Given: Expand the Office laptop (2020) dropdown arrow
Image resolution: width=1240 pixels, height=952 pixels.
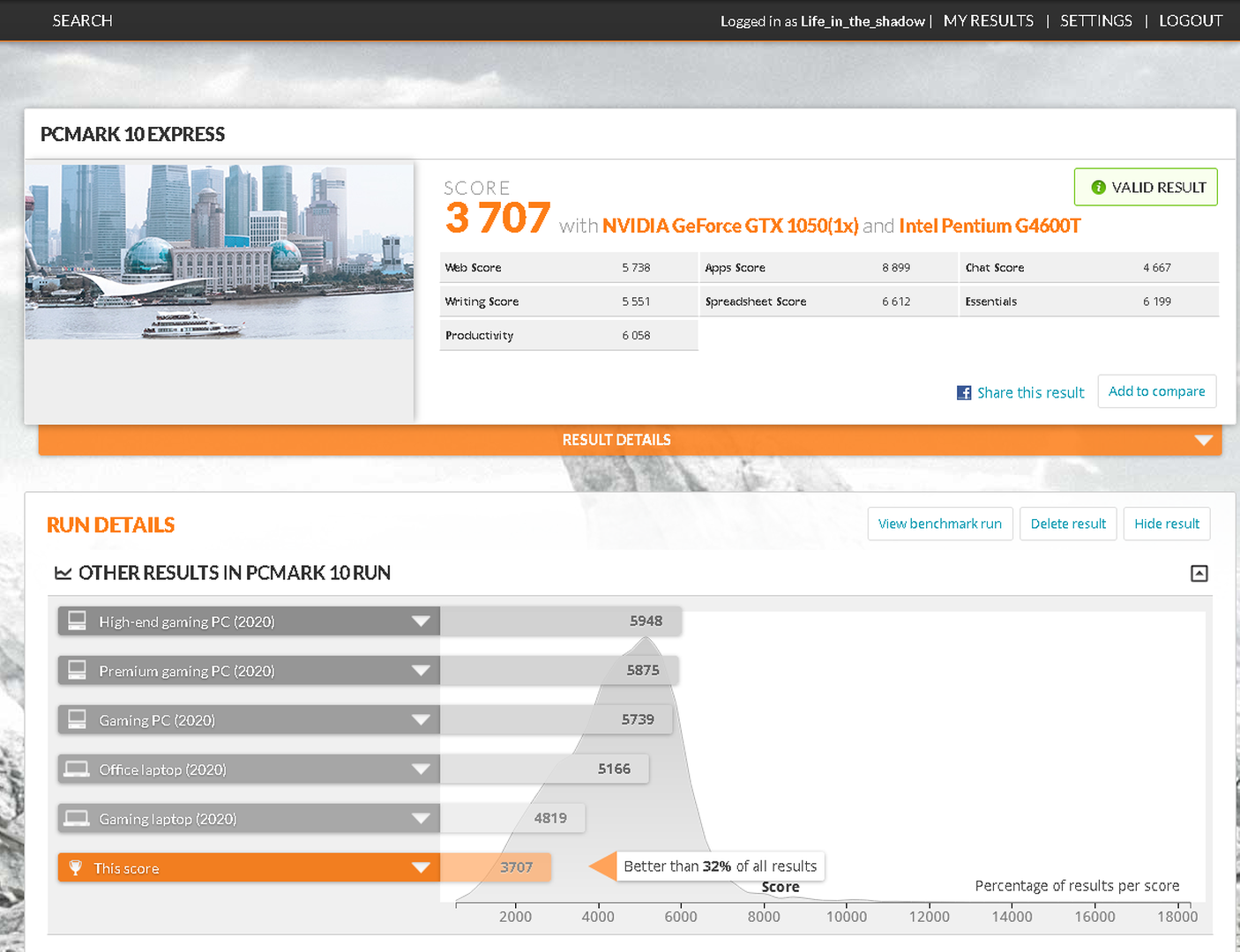Looking at the screenshot, I should point(421,770).
